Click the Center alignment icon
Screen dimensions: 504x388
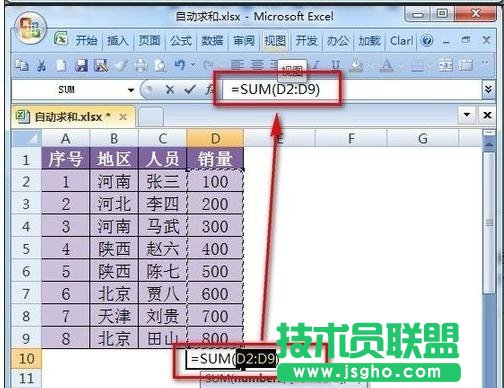click(x=257, y=65)
